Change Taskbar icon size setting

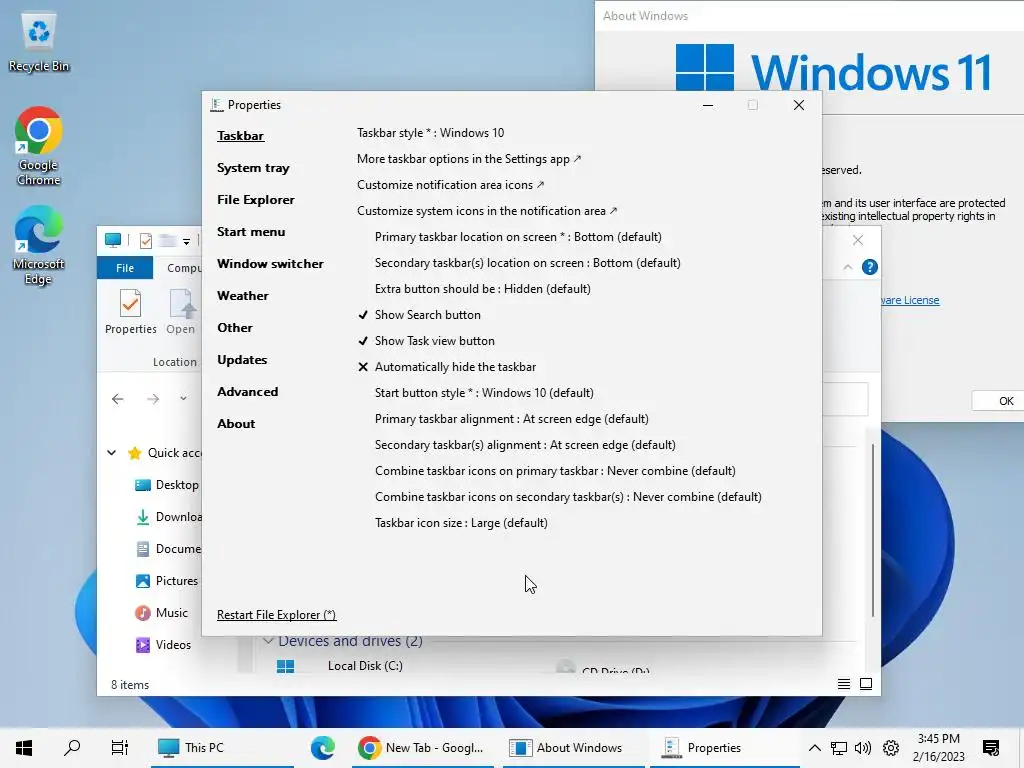(461, 523)
